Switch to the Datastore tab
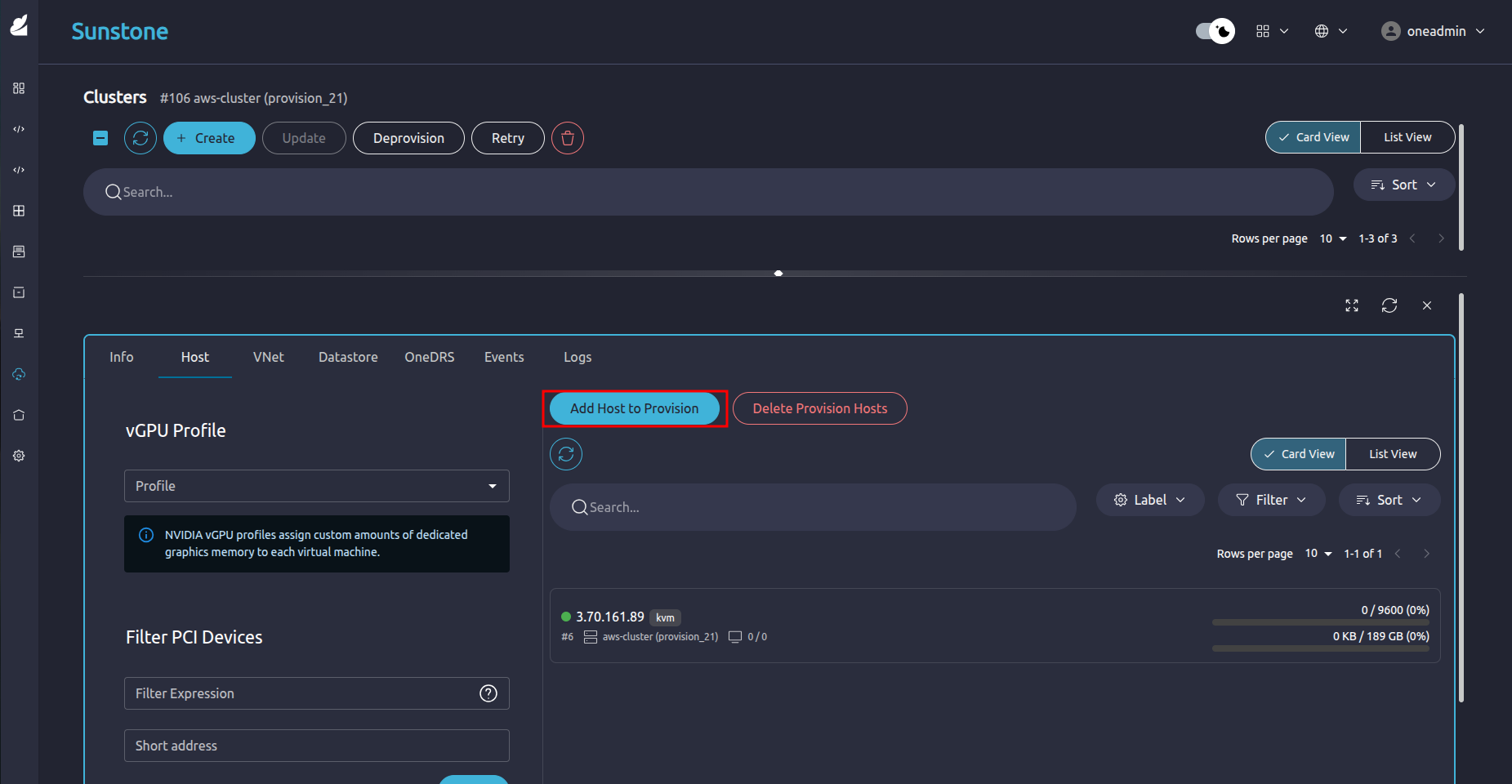This screenshot has height=784, width=1512. [348, 357]
